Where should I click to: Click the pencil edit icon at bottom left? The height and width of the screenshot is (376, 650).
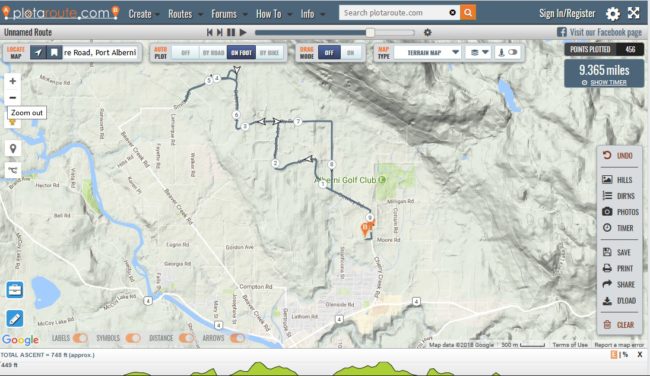click(15, 319)
